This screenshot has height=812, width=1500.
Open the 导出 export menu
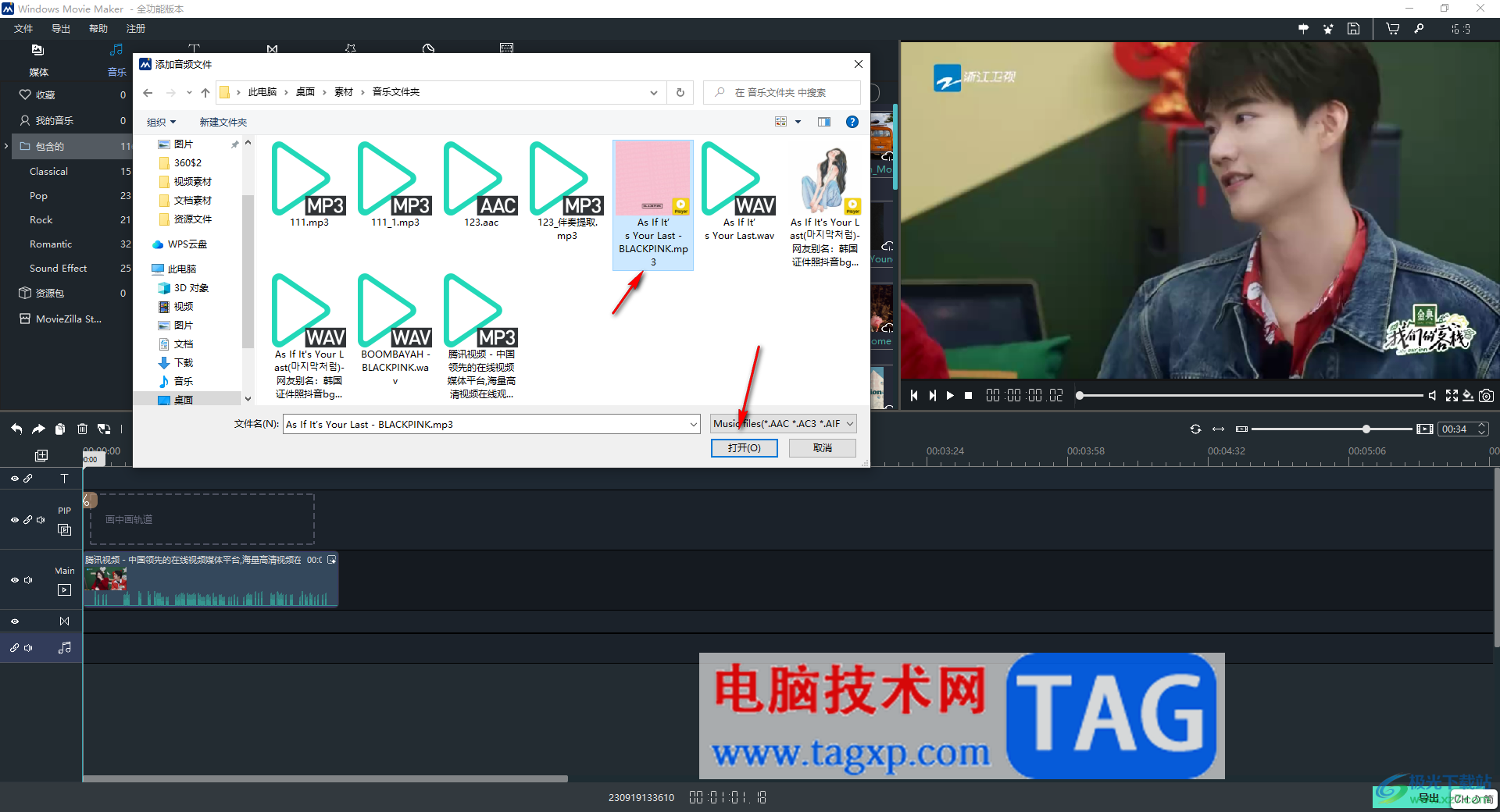61,29
